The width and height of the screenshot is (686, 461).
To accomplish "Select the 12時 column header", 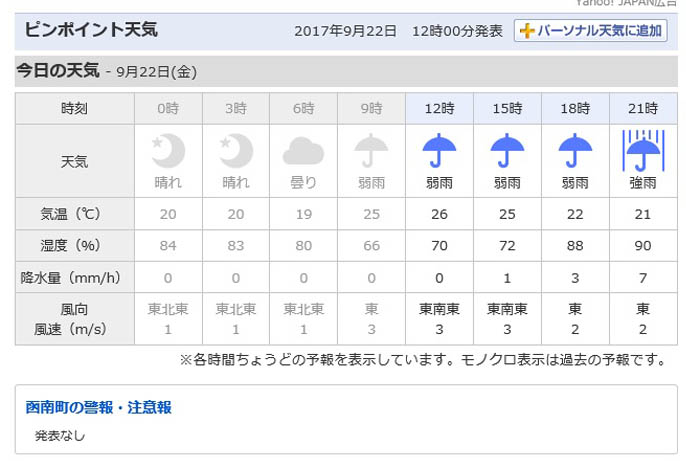I will click(439, 108).
